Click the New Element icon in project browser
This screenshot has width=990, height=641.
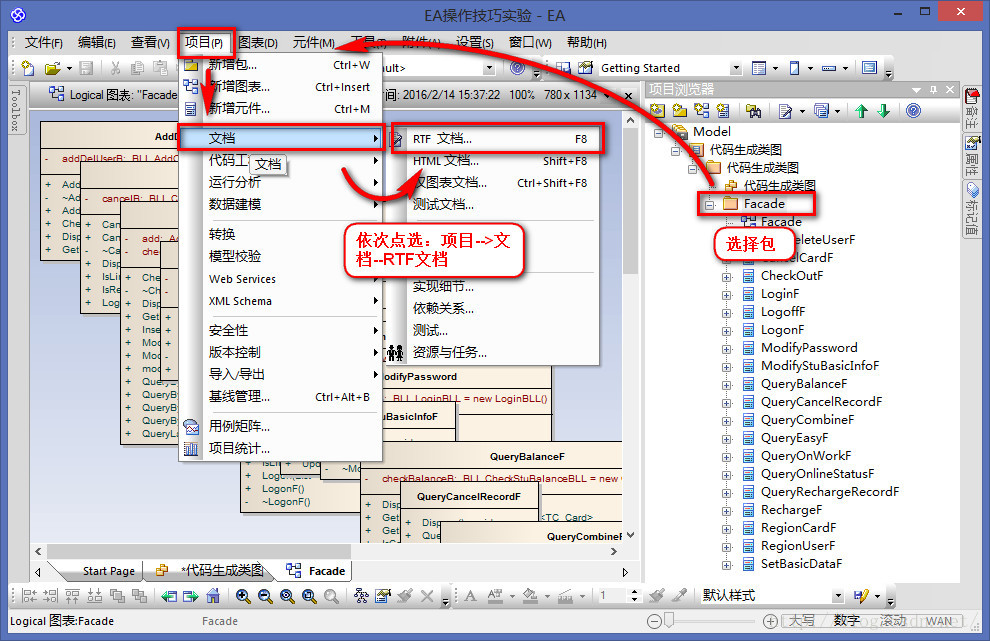click(x=723, y=111)
